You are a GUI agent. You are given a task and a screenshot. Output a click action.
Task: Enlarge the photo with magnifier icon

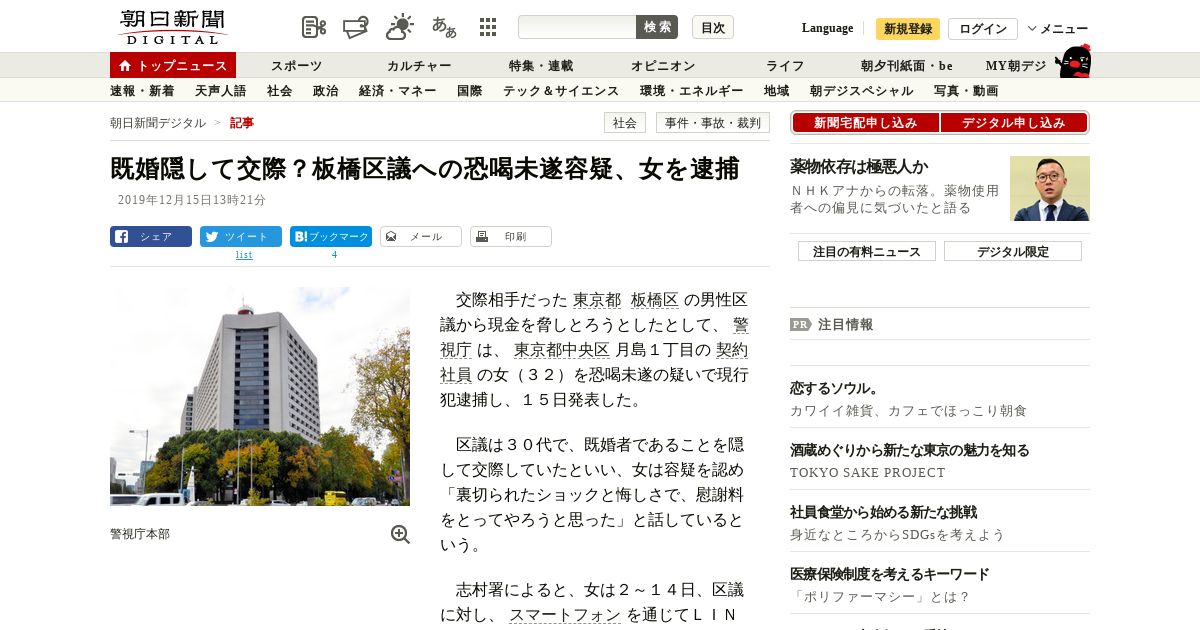[x=400, y=534]
